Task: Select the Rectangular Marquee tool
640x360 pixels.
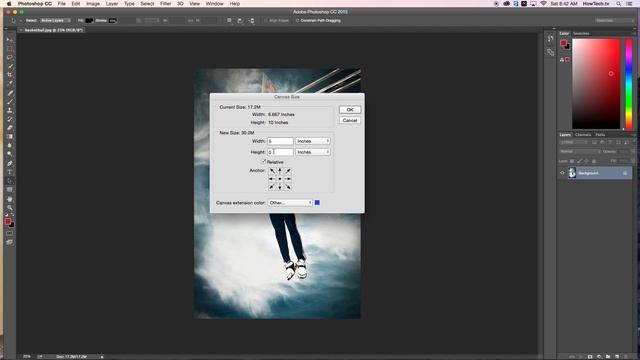Action: click(10, 49)
